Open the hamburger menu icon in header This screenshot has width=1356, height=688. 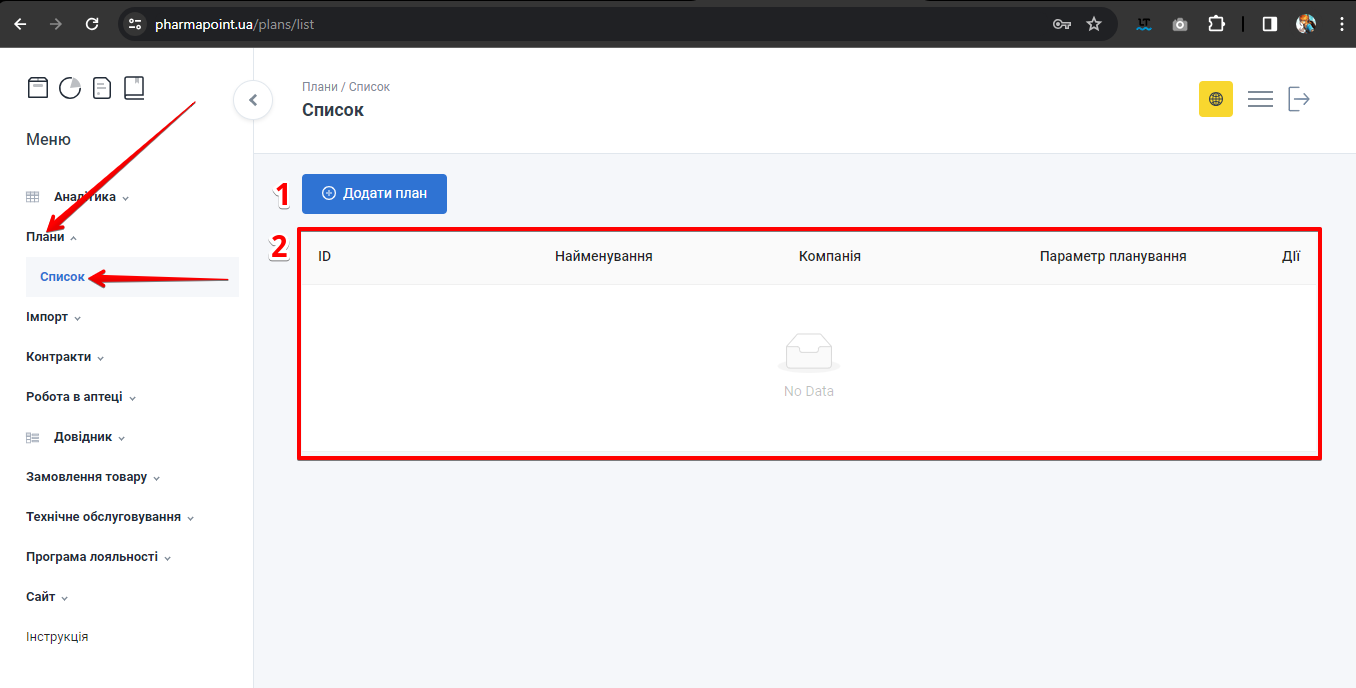point(1260,99)
